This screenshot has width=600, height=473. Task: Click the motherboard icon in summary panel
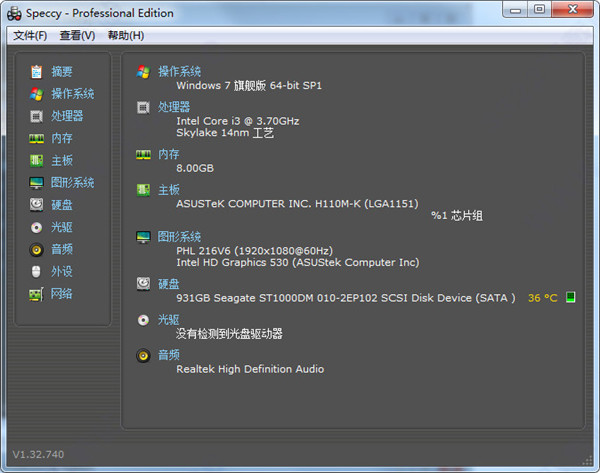click(143, 190)
